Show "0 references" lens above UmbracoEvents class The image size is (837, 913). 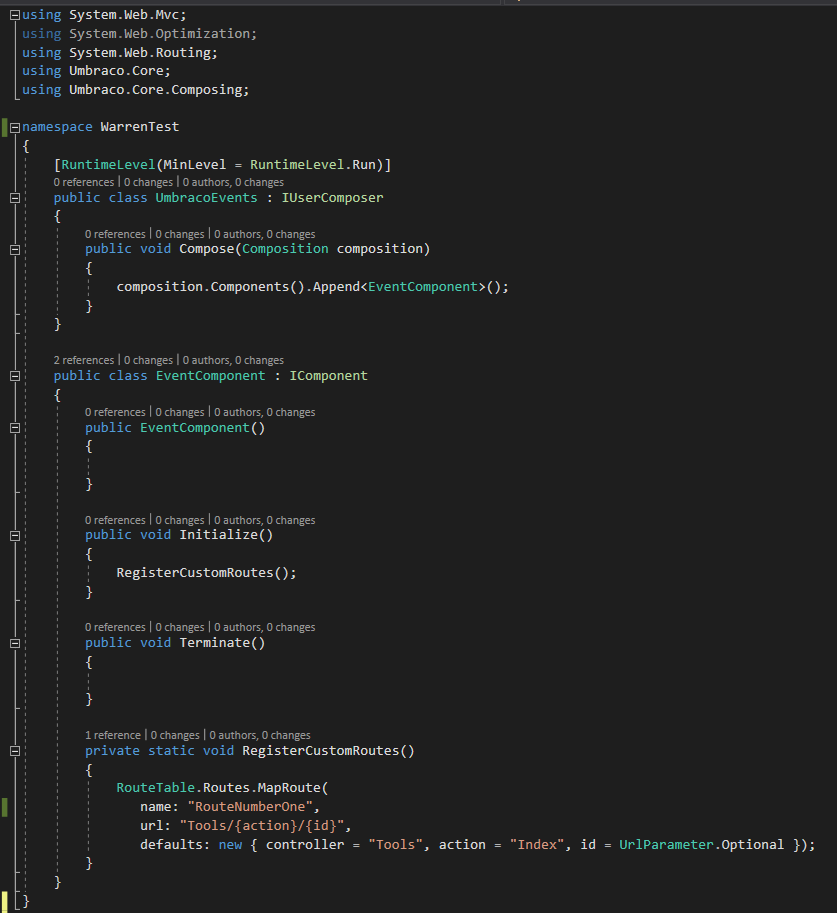pos(84,183)
